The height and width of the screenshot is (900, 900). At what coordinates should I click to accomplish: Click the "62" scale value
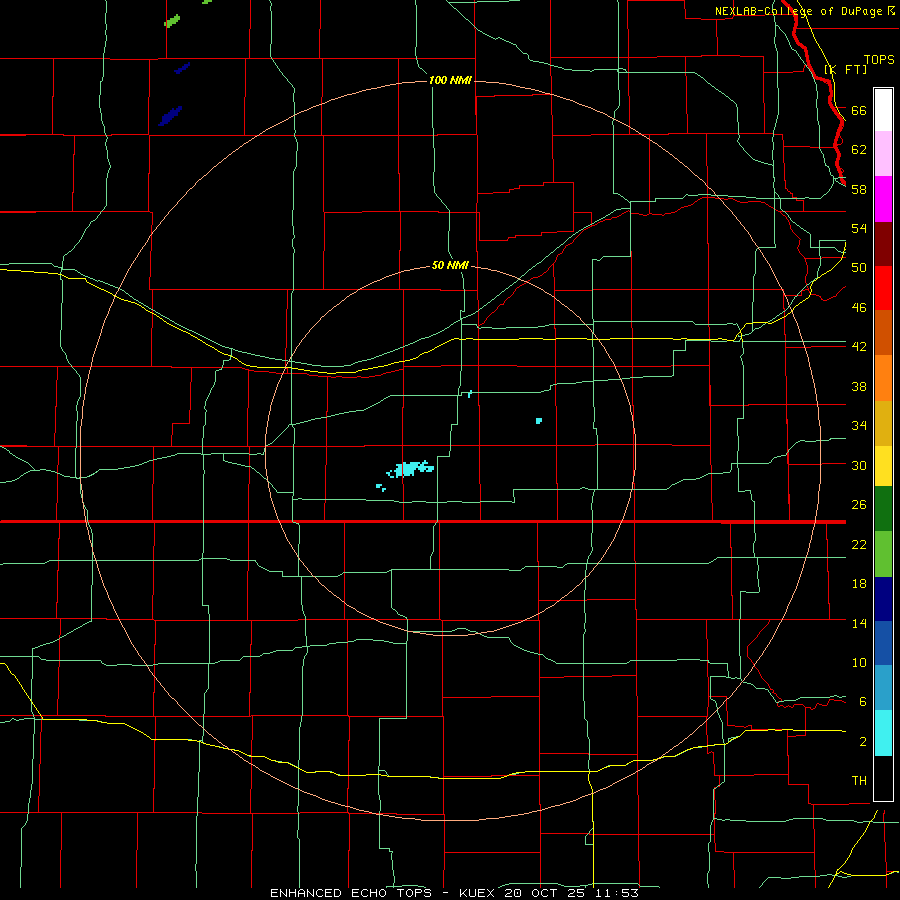859,150
